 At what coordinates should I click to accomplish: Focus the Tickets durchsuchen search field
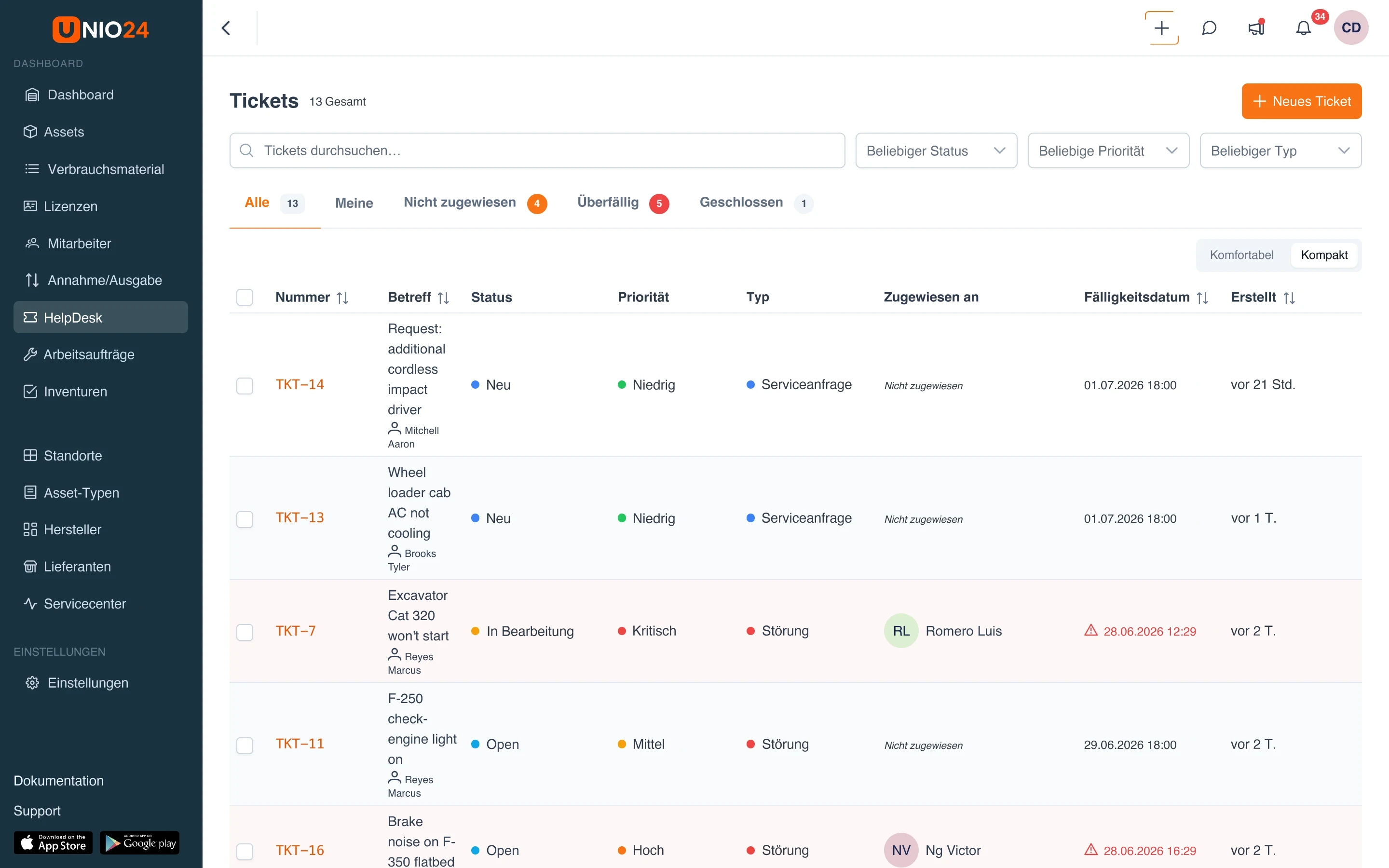(x=537, y=150)
